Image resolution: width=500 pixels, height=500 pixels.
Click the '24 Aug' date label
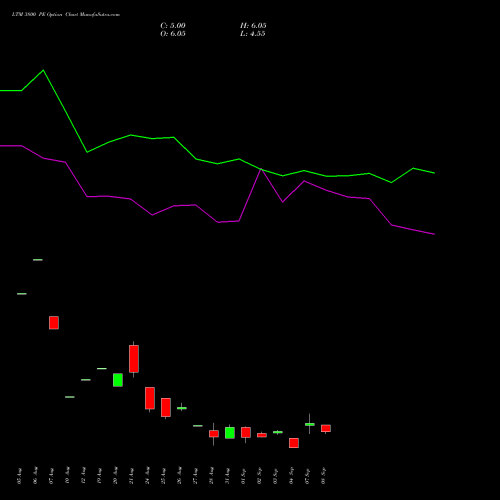tap(147, 476)
